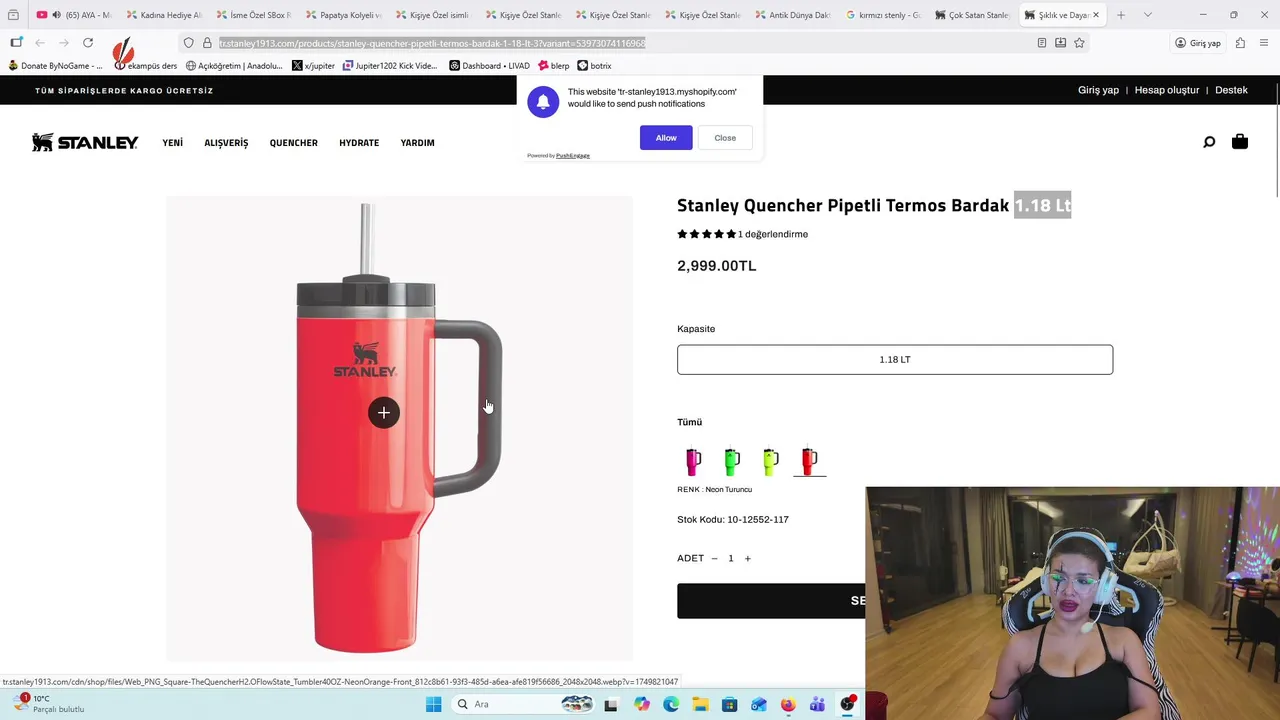
Task: Open the YARDIM menu
Action: point(417,143)
